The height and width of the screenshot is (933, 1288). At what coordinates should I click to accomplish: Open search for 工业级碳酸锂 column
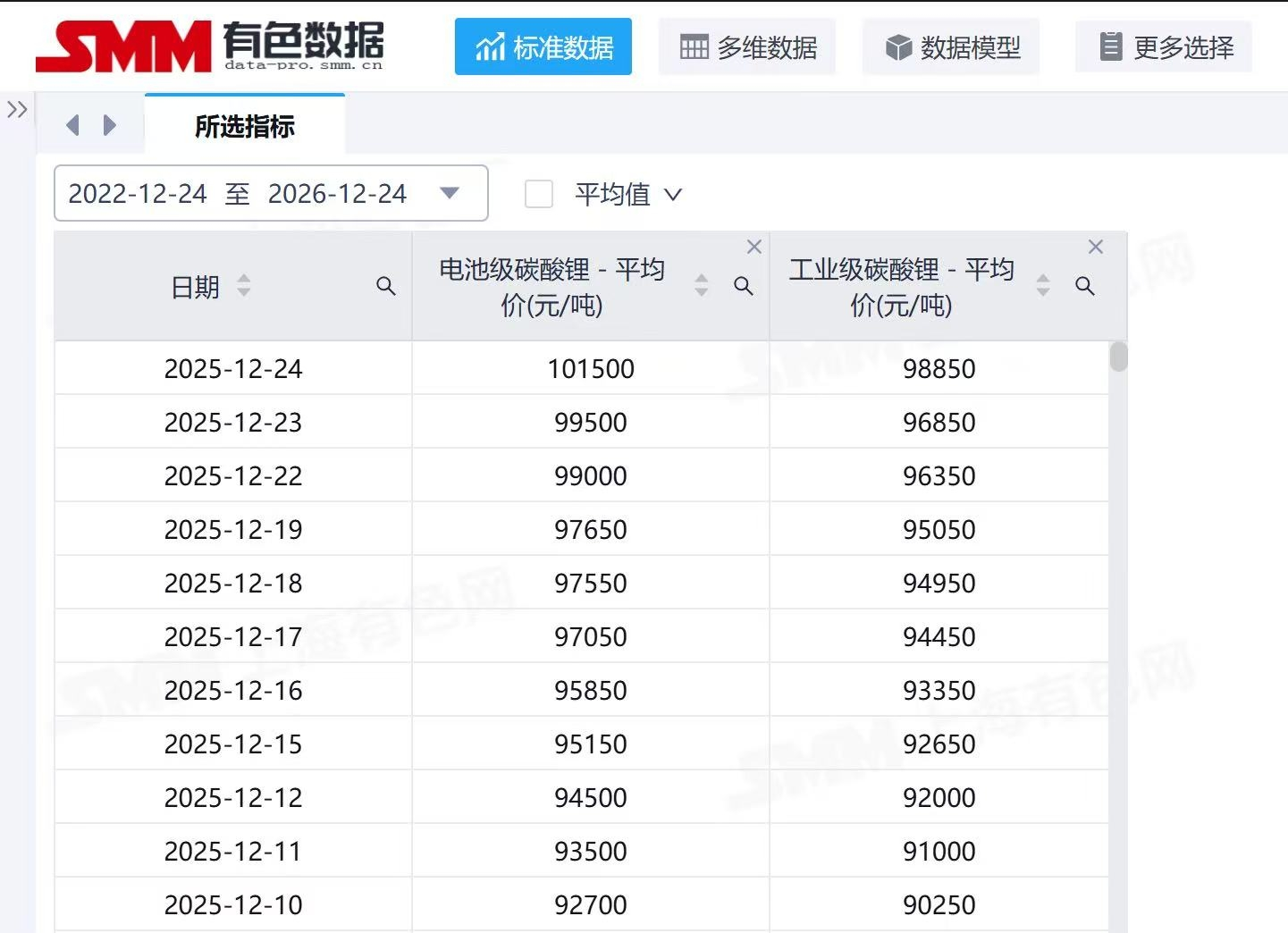coord(1086,287)
